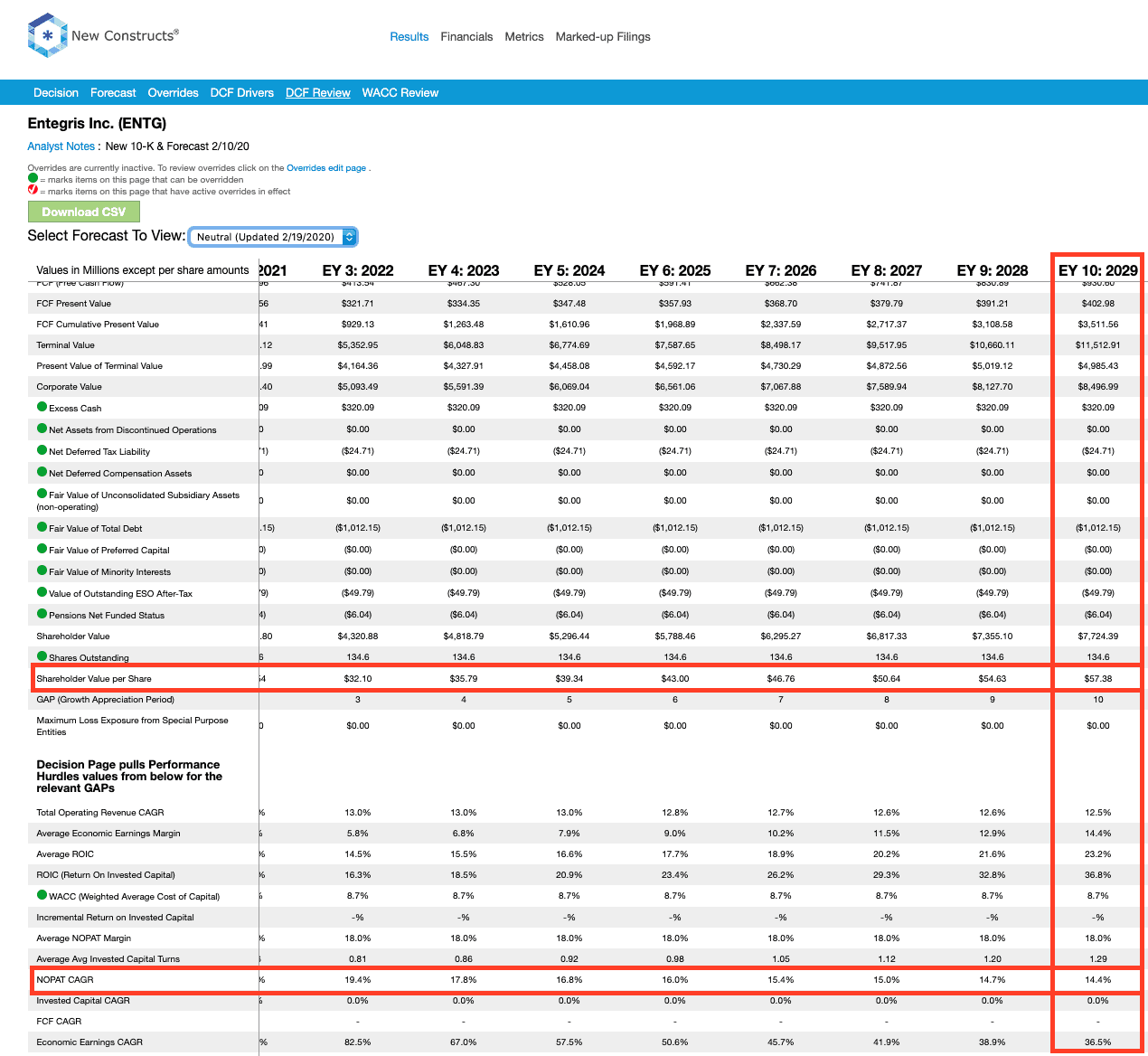Select DCF Review
1148x1056 pixels.
pos(318,93)
